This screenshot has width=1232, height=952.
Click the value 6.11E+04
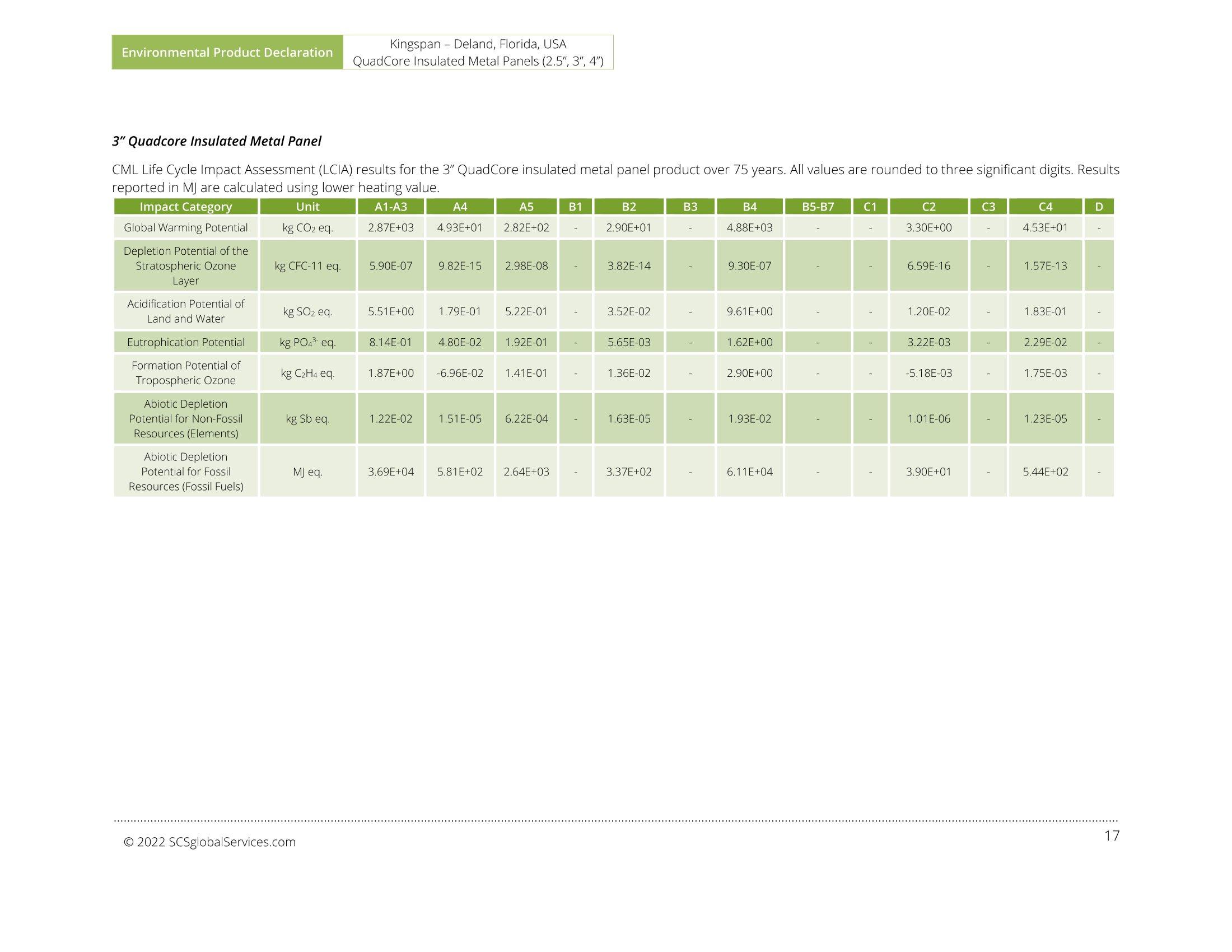[x=750, y=472]
